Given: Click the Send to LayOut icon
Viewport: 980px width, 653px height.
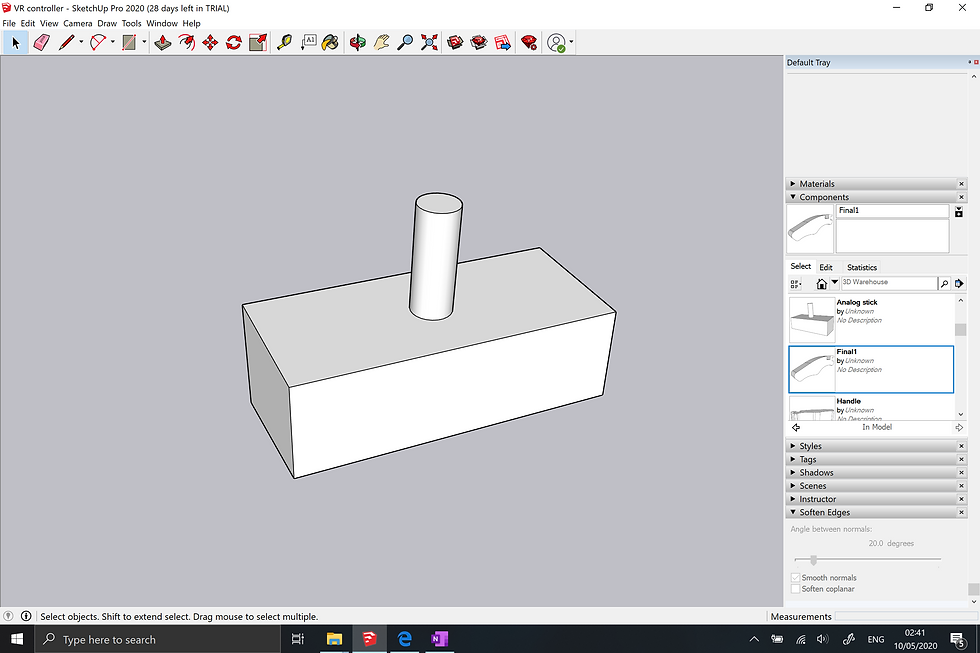Looking at the screenshot, I should [x=502, y=42].
